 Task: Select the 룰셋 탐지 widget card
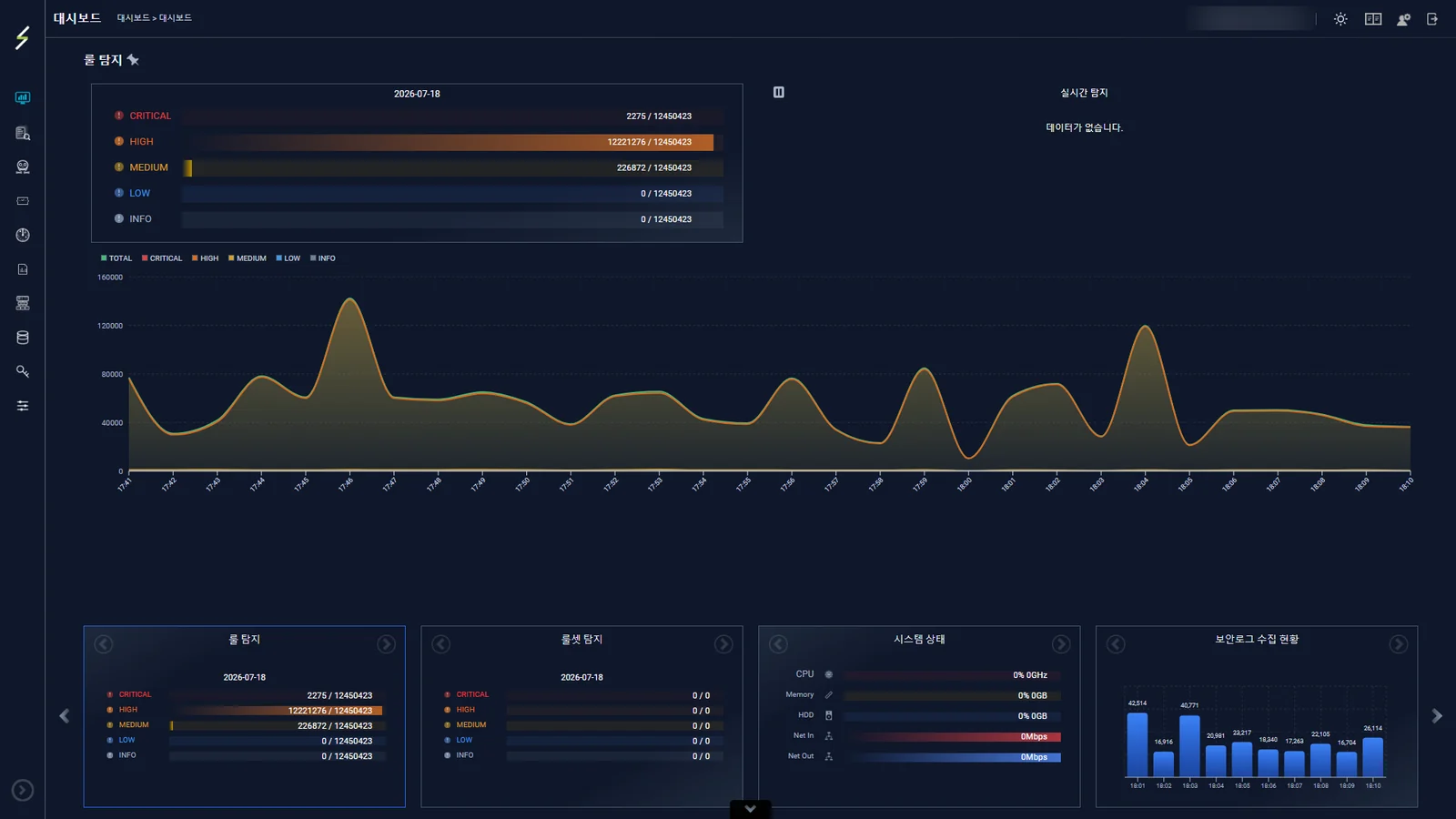point(581,716)
